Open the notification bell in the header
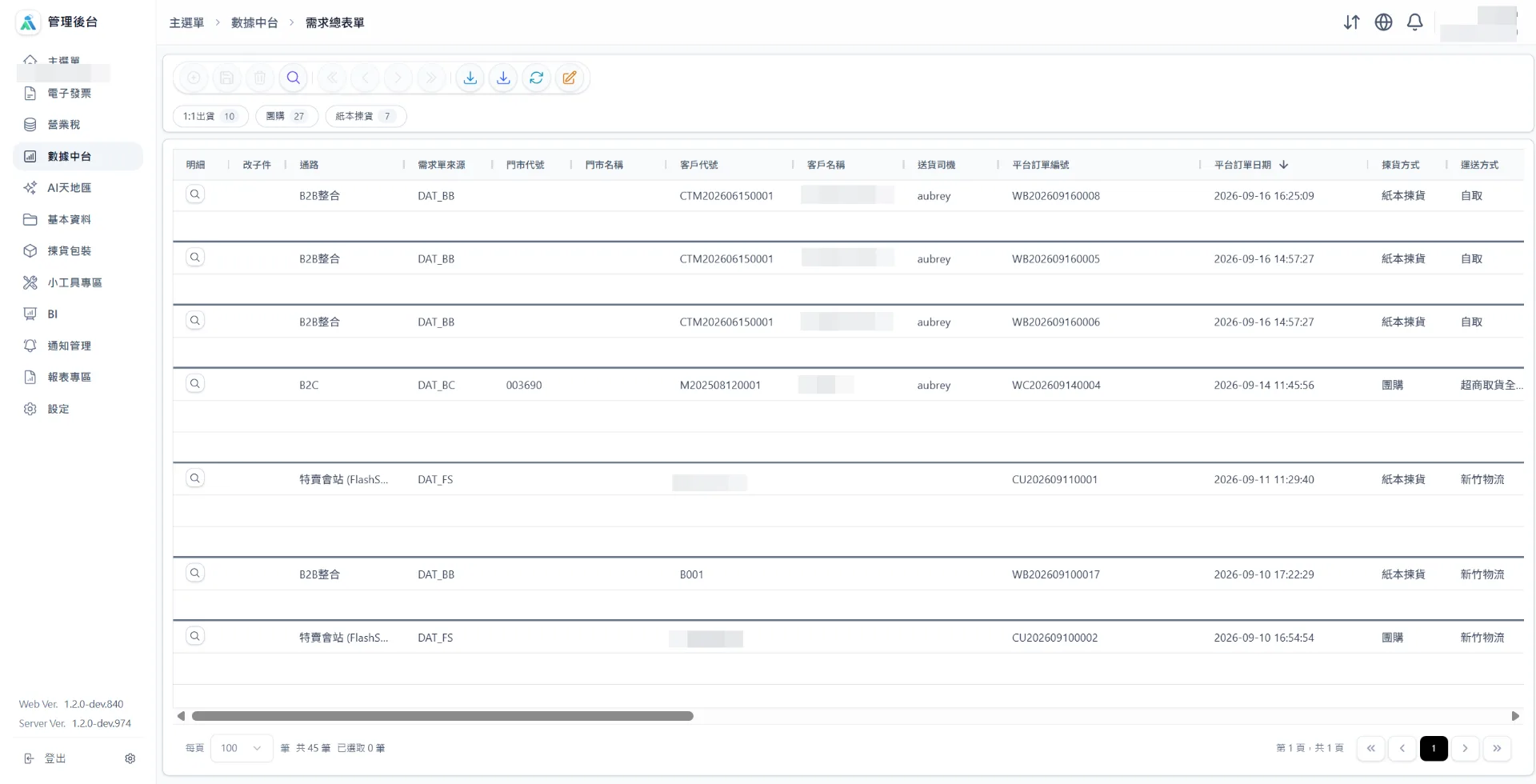The width and height of the screenshot is (1536, 784). click(x=1415, y=22)
